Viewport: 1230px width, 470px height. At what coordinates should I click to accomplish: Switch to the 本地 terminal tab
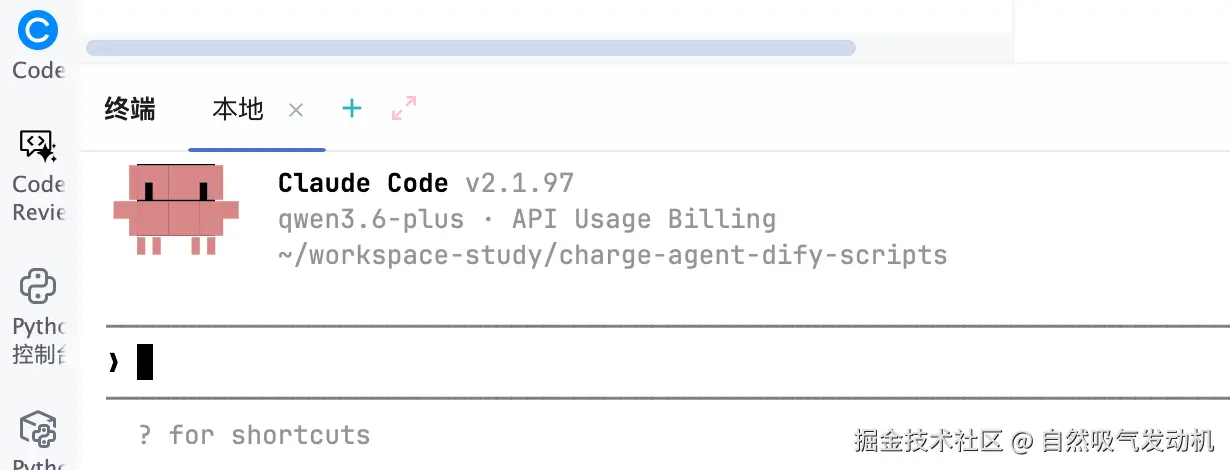pos(238,110)
